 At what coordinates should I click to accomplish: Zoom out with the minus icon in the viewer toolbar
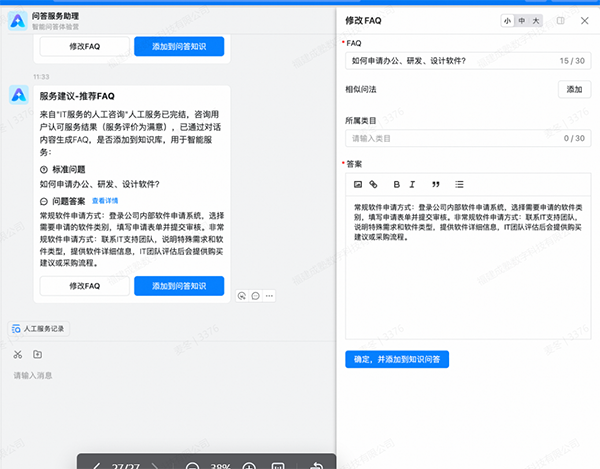[x=192, y=466]
